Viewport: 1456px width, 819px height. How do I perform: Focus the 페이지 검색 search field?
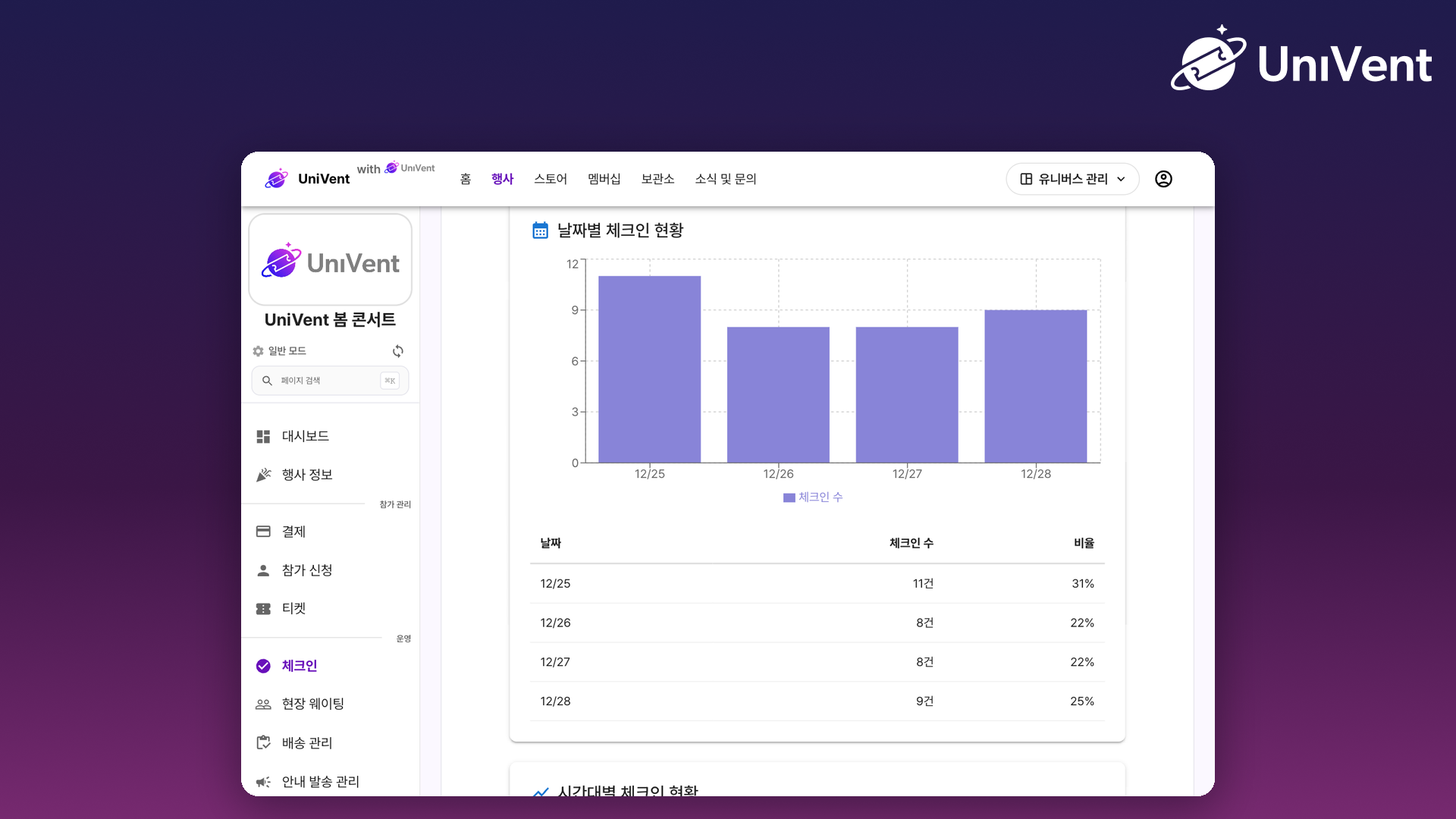(x=330, y=381)
